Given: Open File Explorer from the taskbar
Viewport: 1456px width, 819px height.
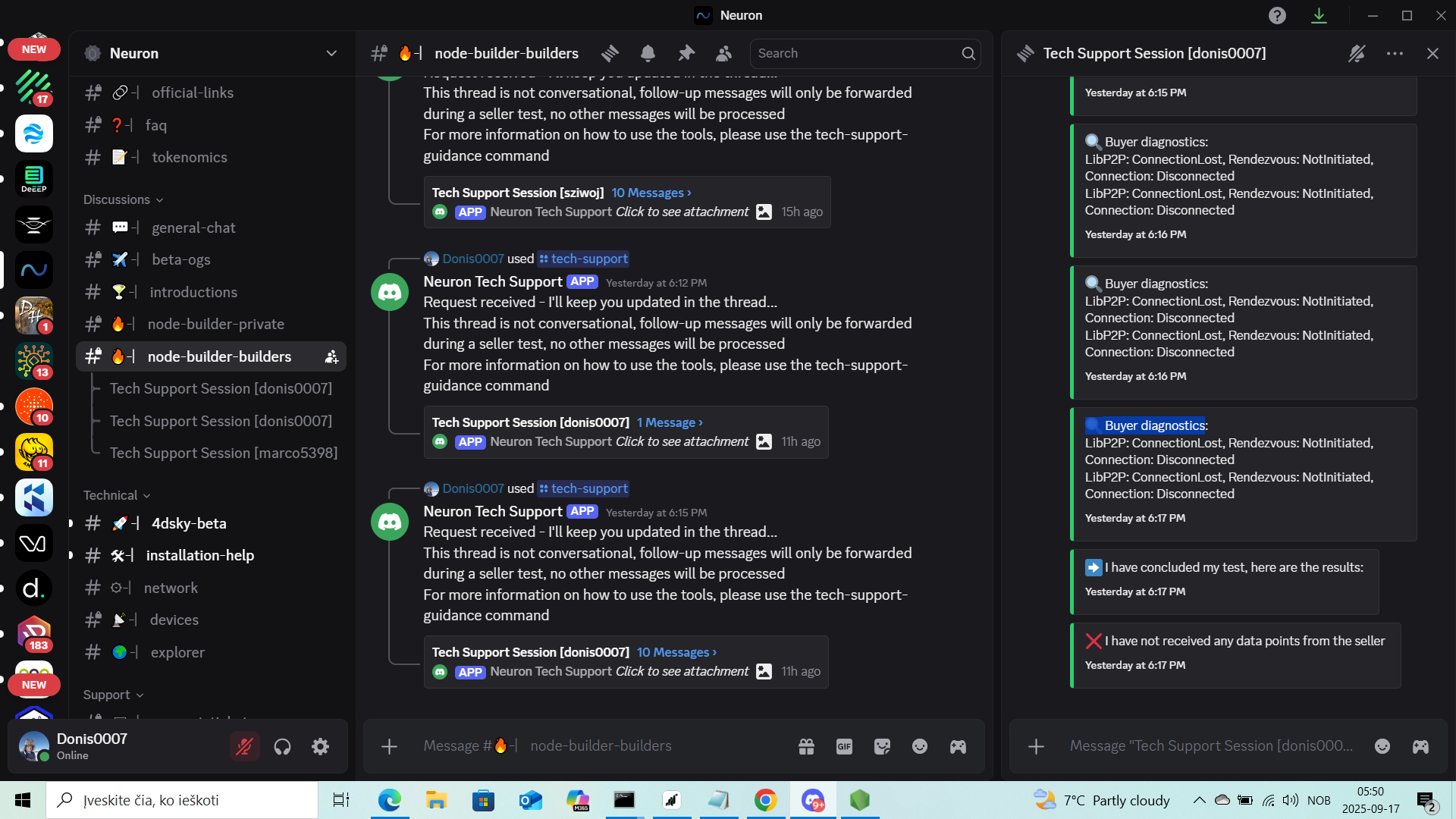Looking at the screenshot, I should tap(436, 800).
